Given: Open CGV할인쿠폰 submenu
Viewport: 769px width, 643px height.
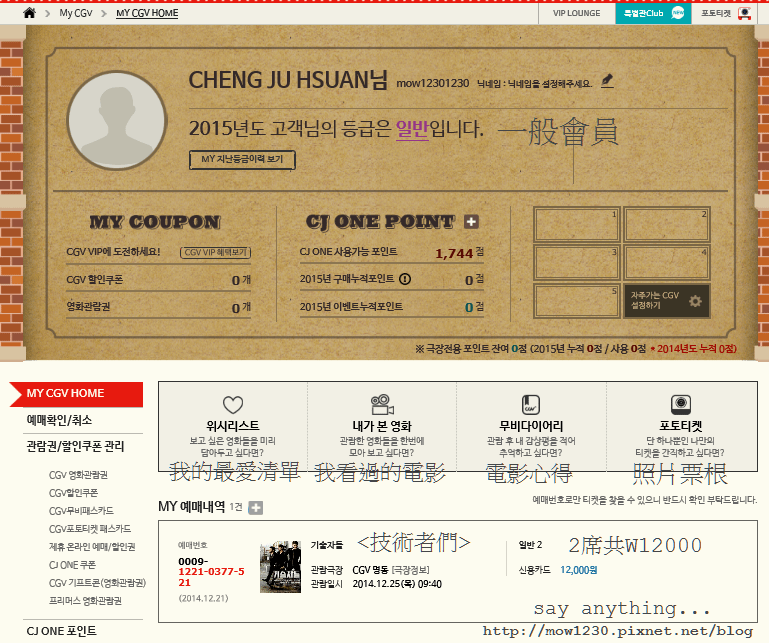Looking at the screenshot, I should [73, 493].
